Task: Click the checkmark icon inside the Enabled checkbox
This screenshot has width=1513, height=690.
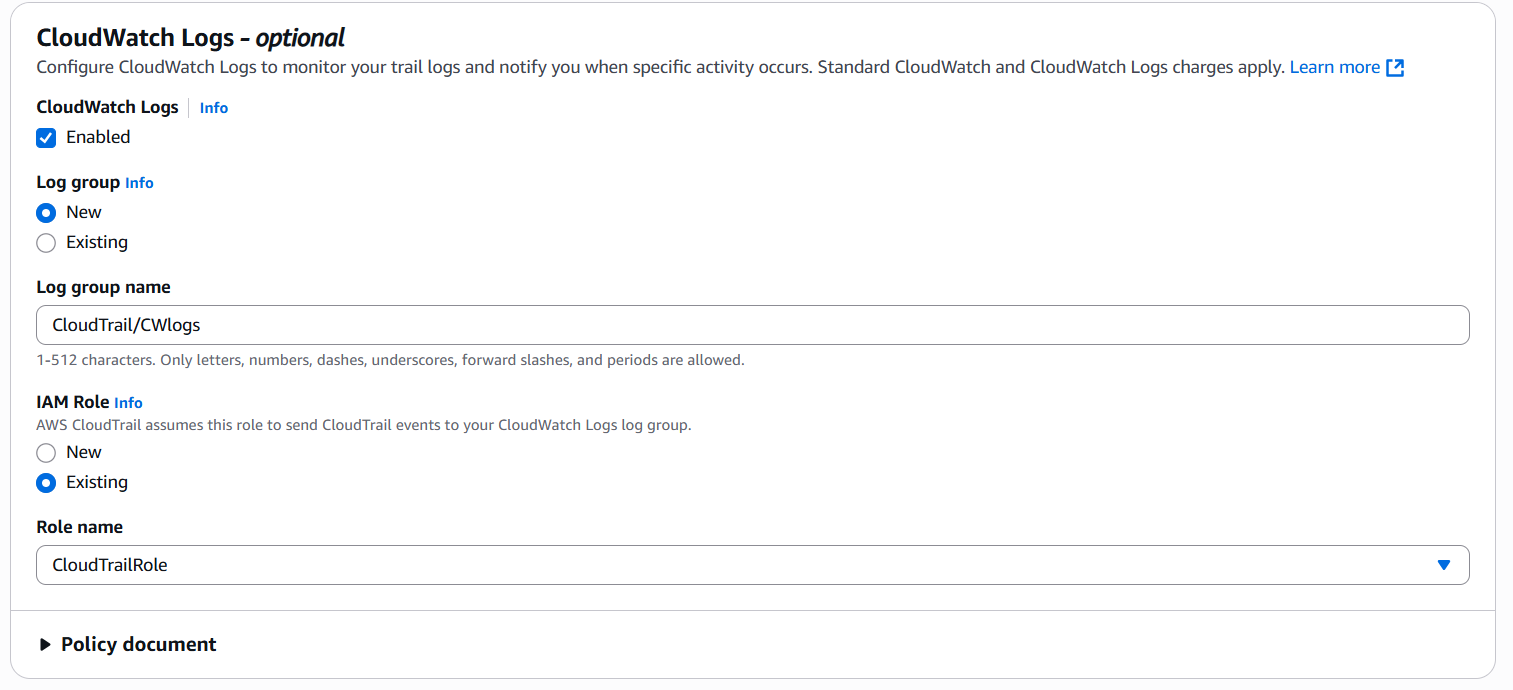Action: [x=45, y=137]
